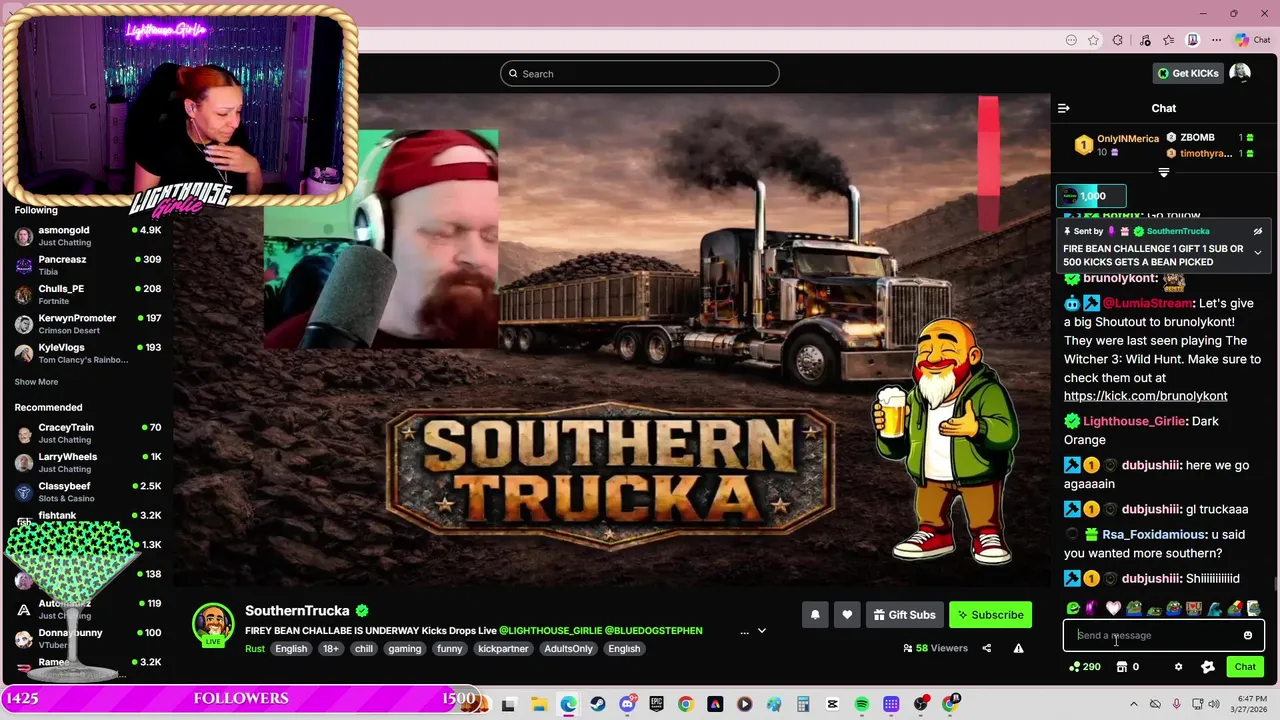The width and height of the screenshot is (1280, 720).
Task: Open LarryWheels recommended channel
Action: pyautogui.click(x=88, y=462)
